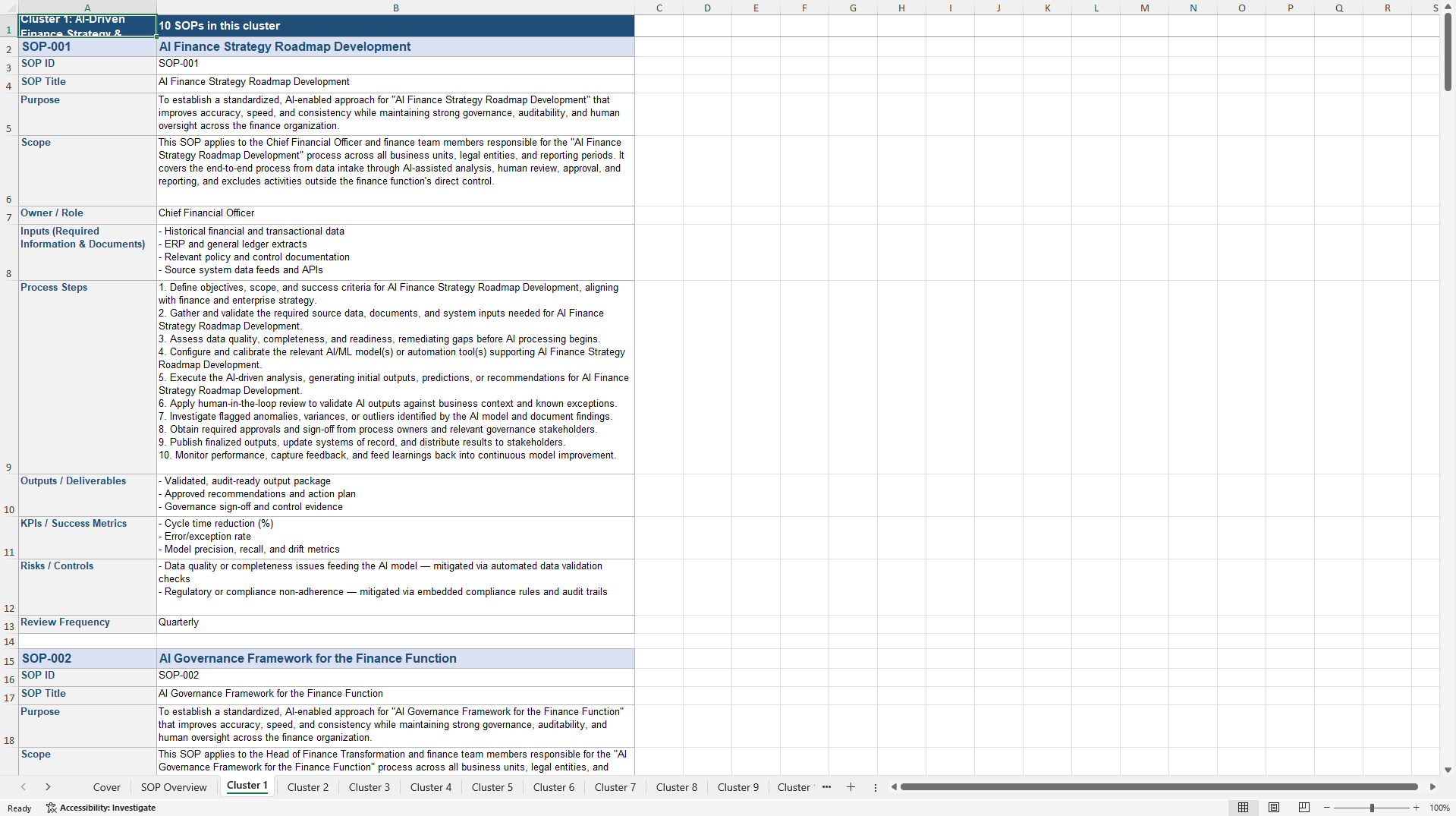Switch to Cluster 9 sheet tab
Image resolution: width=1456 pixels, height=816 pixels.
(738, 787)
